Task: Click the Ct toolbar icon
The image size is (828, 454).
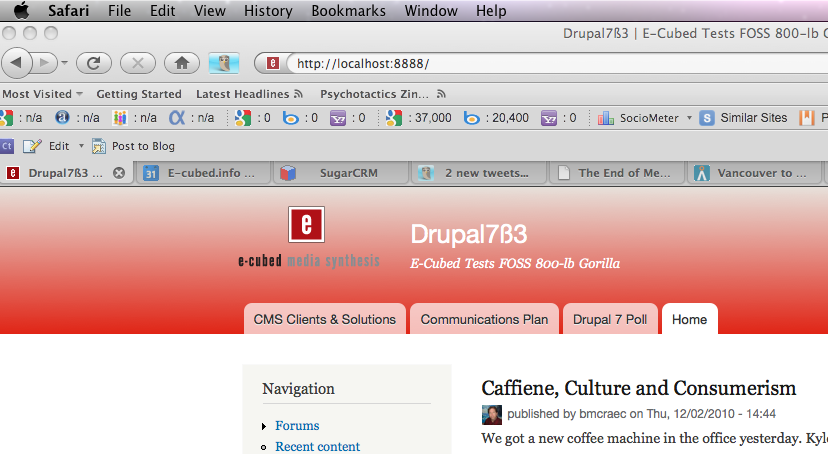Action: coord(7,146)
